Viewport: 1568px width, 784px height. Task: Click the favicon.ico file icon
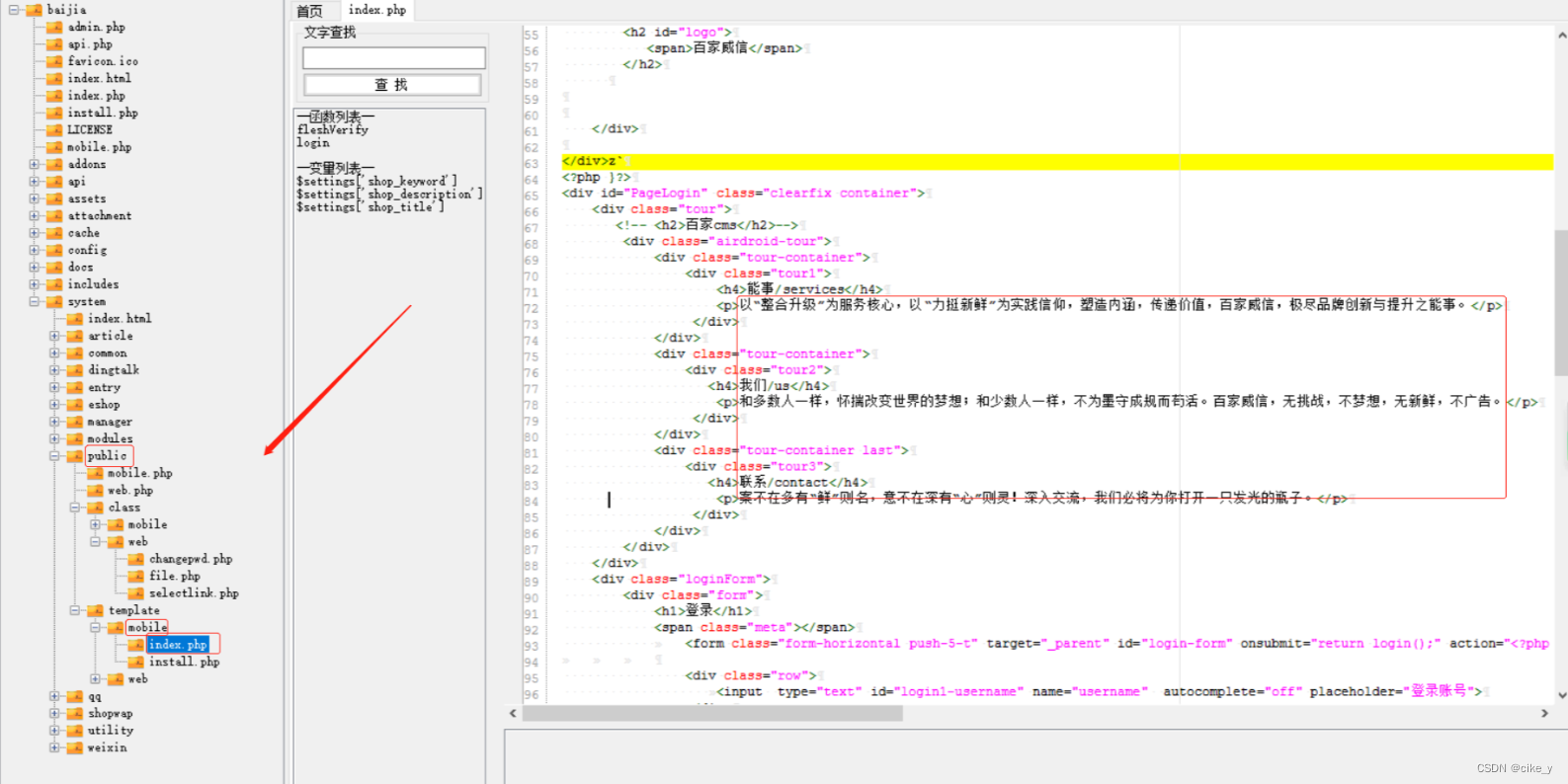click(x=54, y=61)
